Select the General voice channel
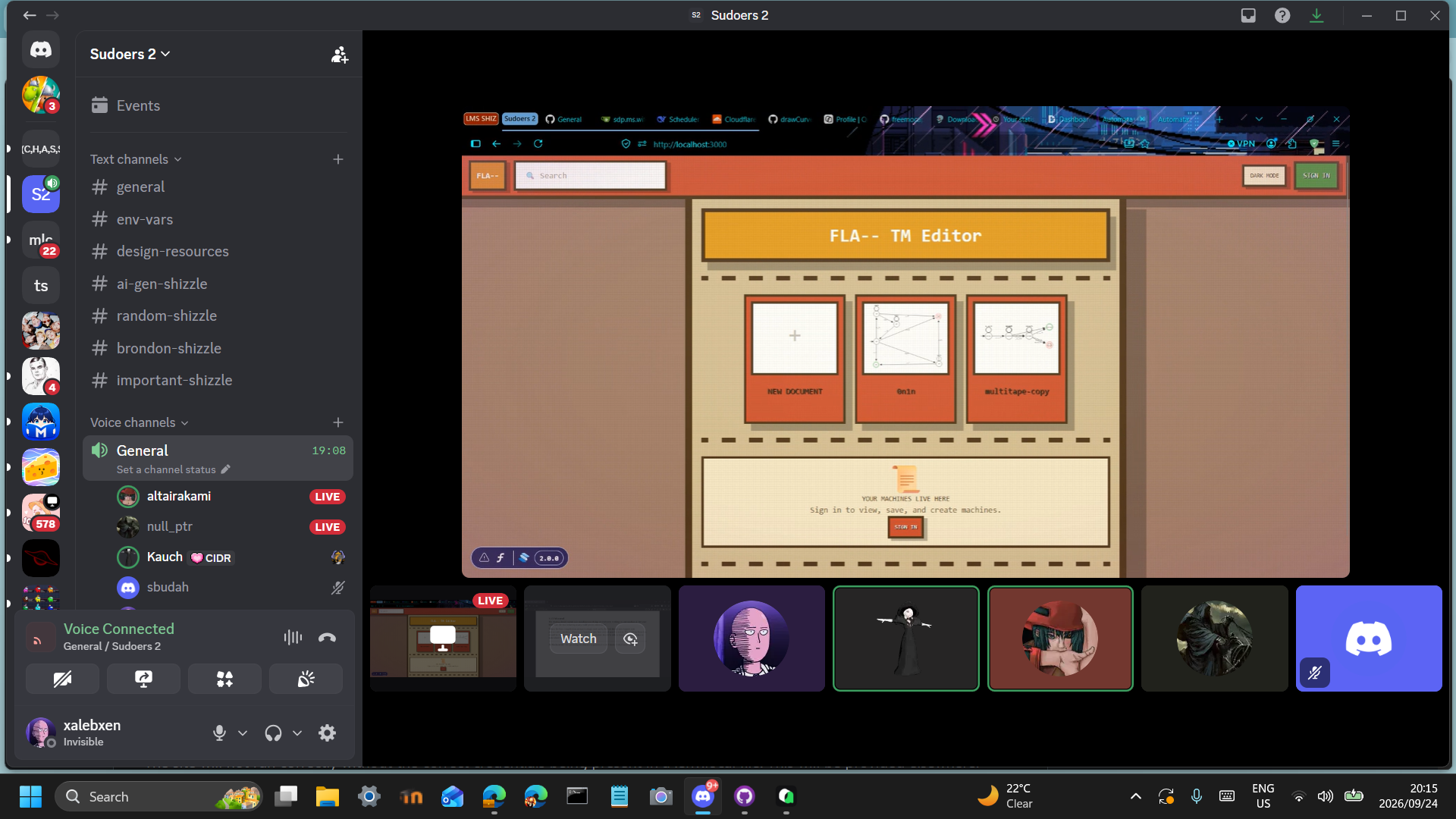Image resolution: width=1456 pixels, height=819 pixels. click(x=218, y=457)
